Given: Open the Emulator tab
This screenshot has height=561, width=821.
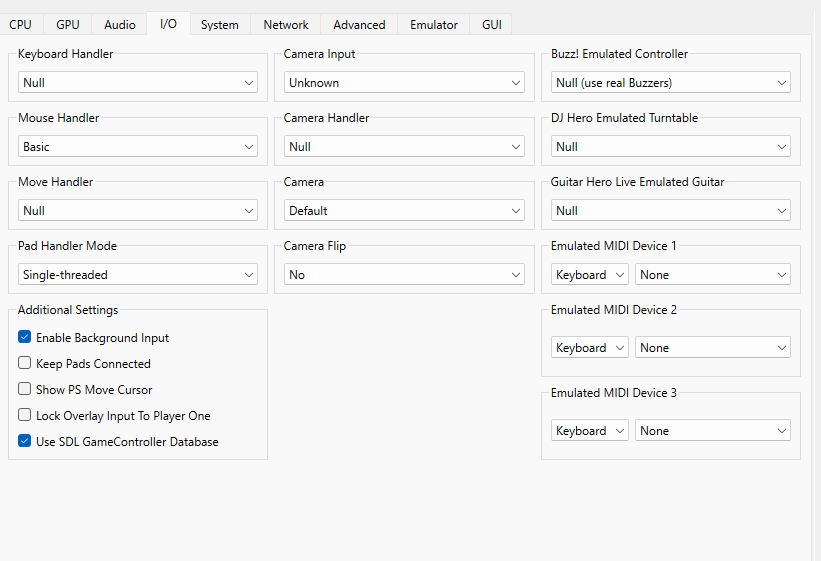Looking at the screenshot, I should click(x=434, y=25).
